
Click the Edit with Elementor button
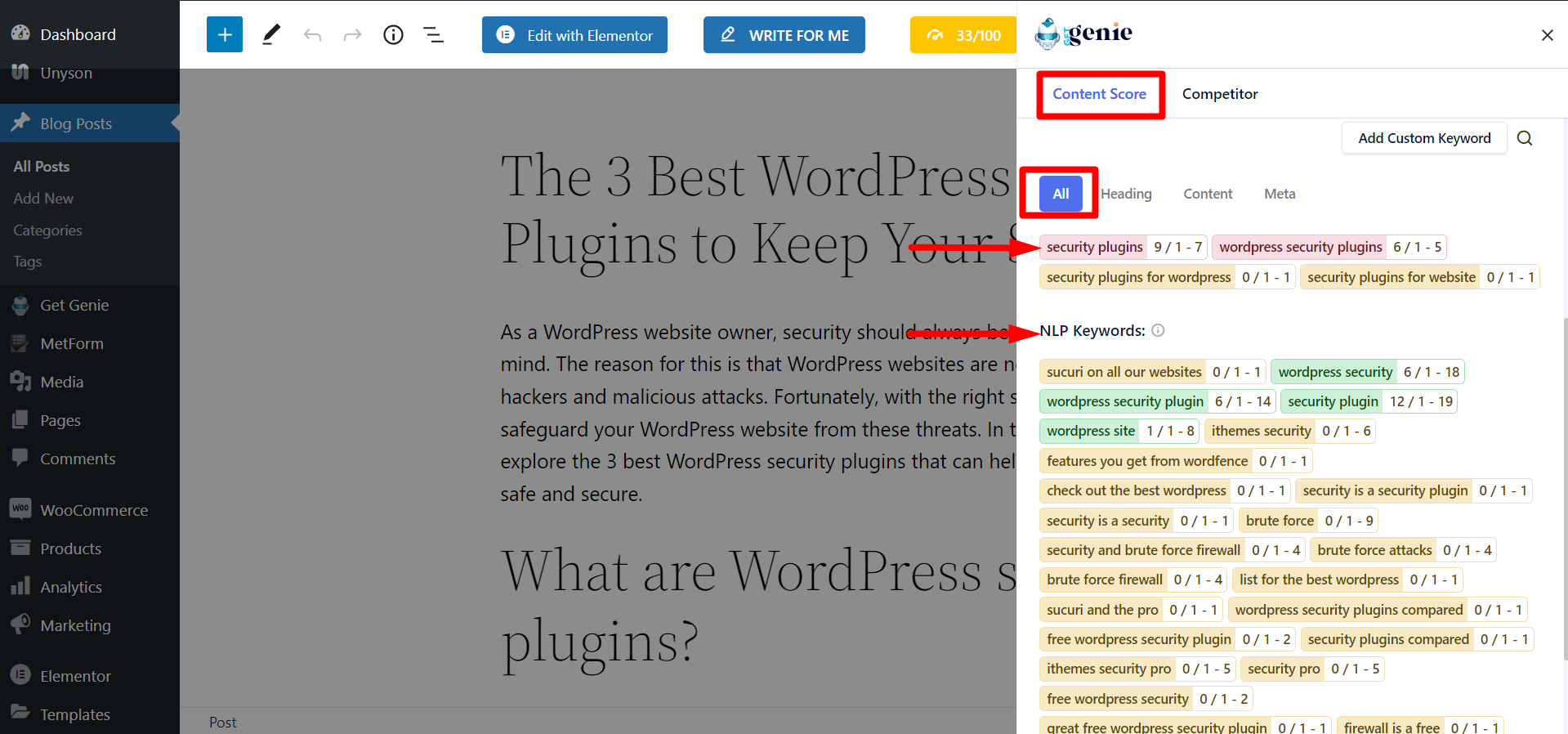574,34
